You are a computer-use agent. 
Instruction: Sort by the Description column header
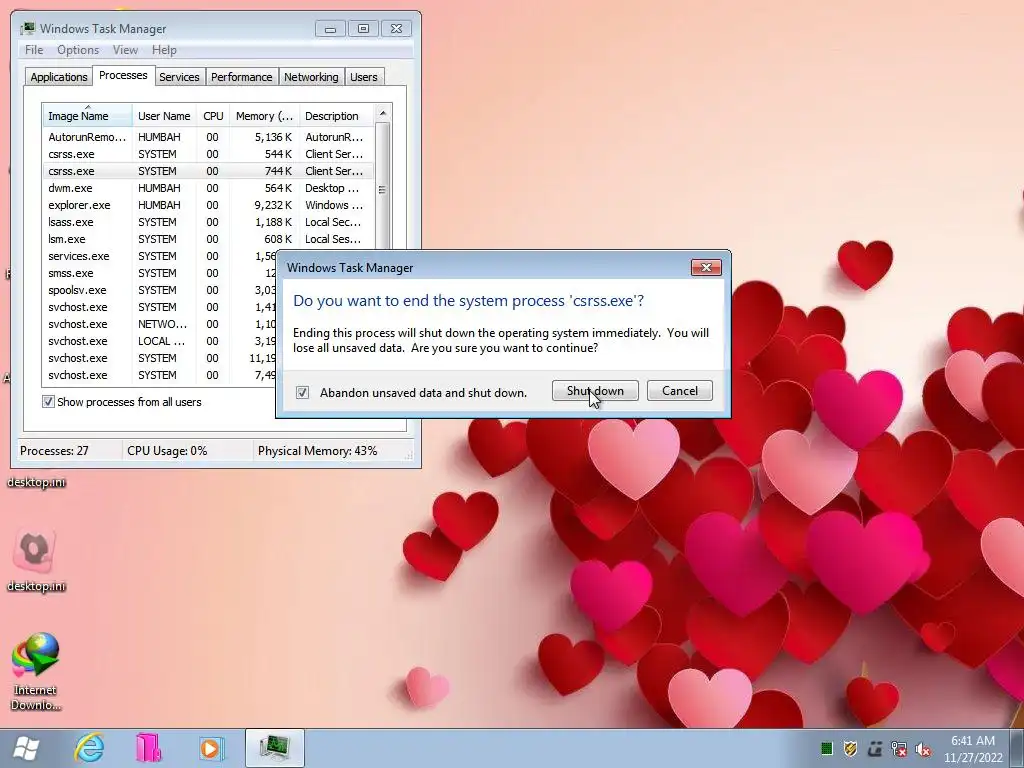click(336, 116)
